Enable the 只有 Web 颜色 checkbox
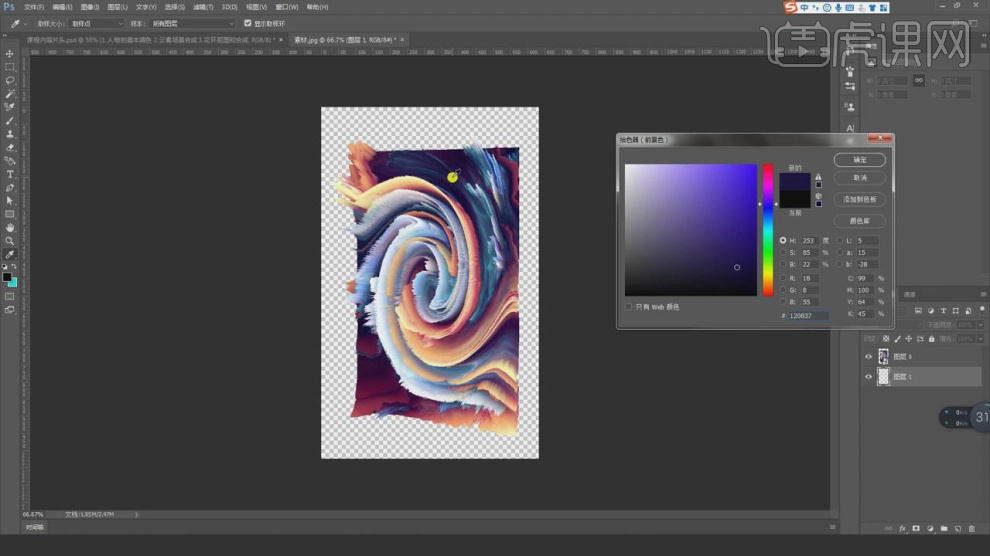The height and width of the screenshot is (556, 990). [628, 306]
